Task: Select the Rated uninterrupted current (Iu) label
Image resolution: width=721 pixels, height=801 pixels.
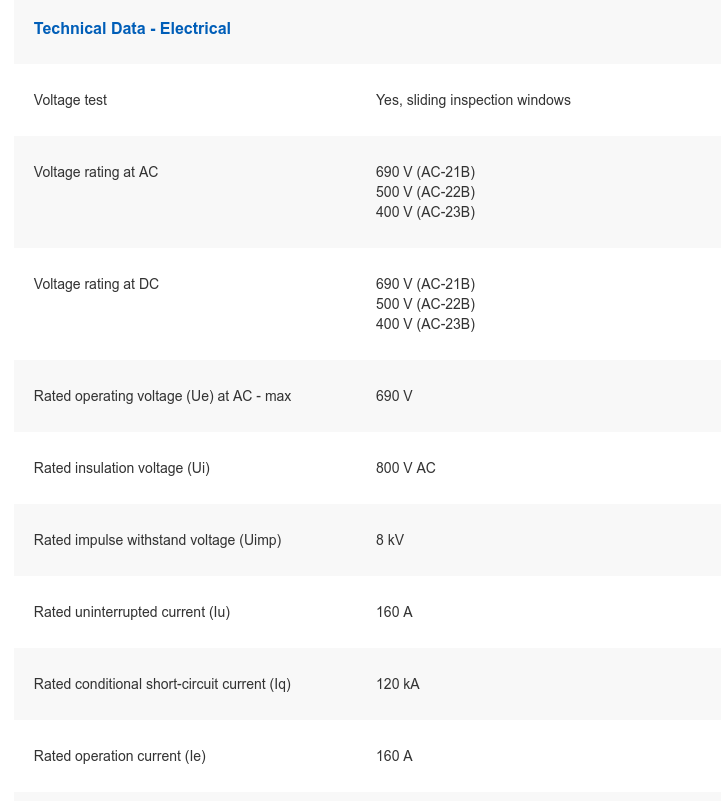Action: pyautogui.click(x=132, y=612)
